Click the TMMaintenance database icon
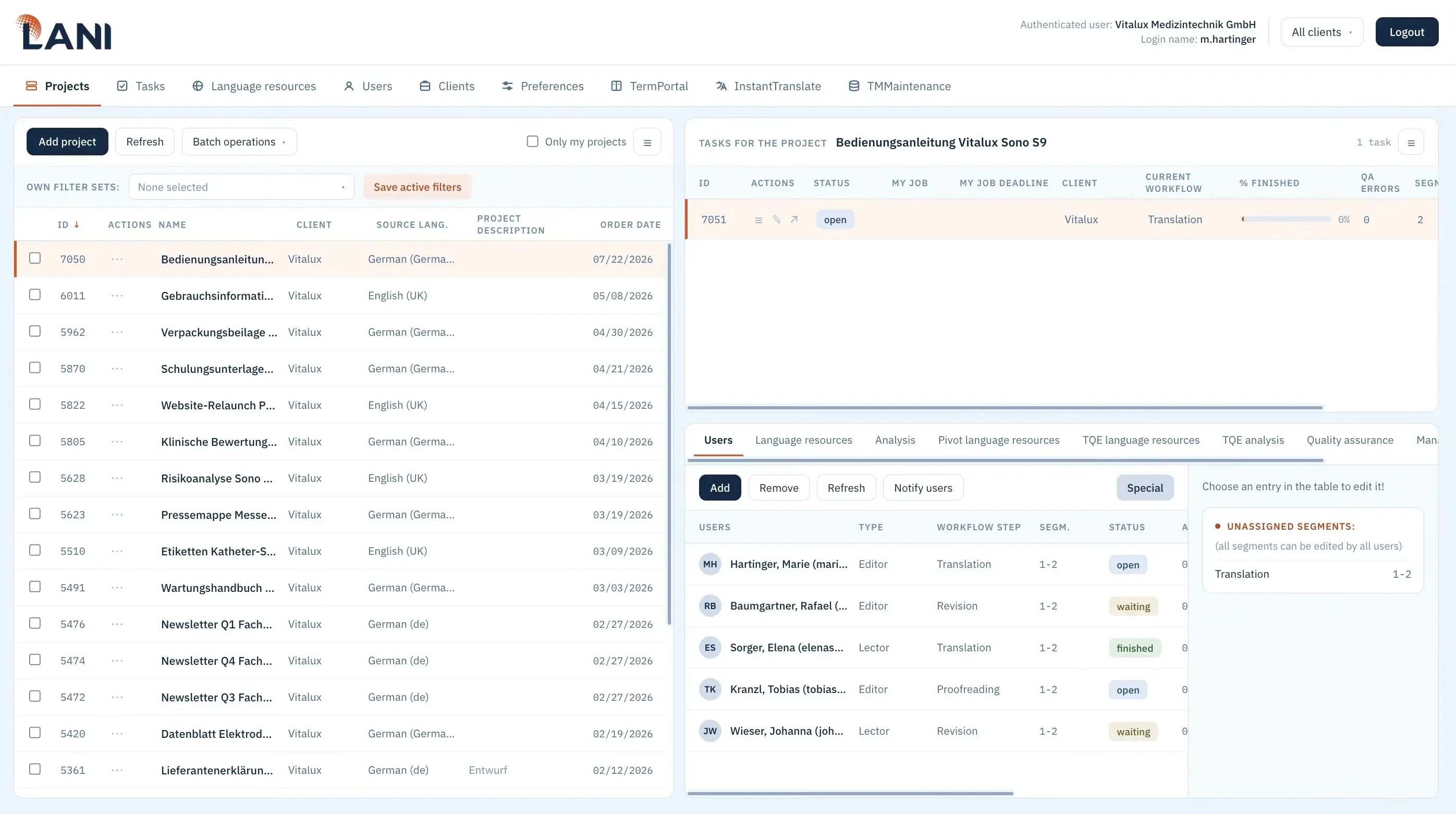 (853, 86)
